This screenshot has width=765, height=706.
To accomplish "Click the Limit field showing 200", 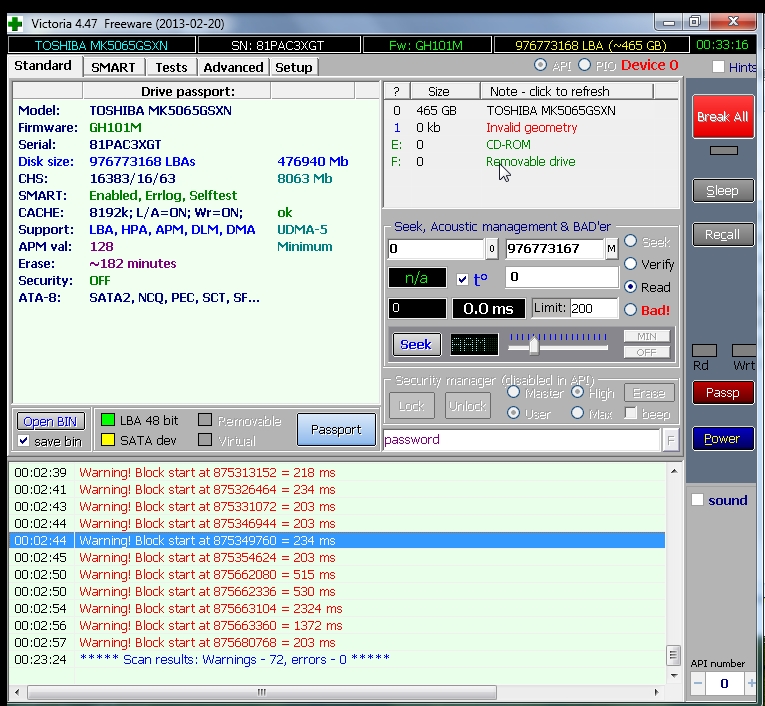I will (x=594, y=308).
